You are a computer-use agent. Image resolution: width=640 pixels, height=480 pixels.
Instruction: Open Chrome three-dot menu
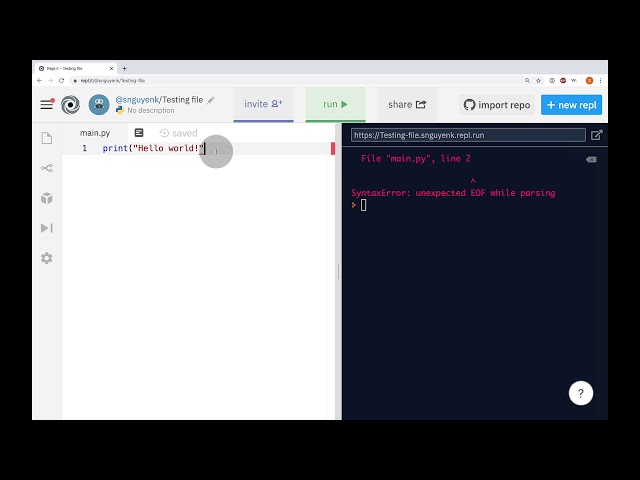coord(600,81)
